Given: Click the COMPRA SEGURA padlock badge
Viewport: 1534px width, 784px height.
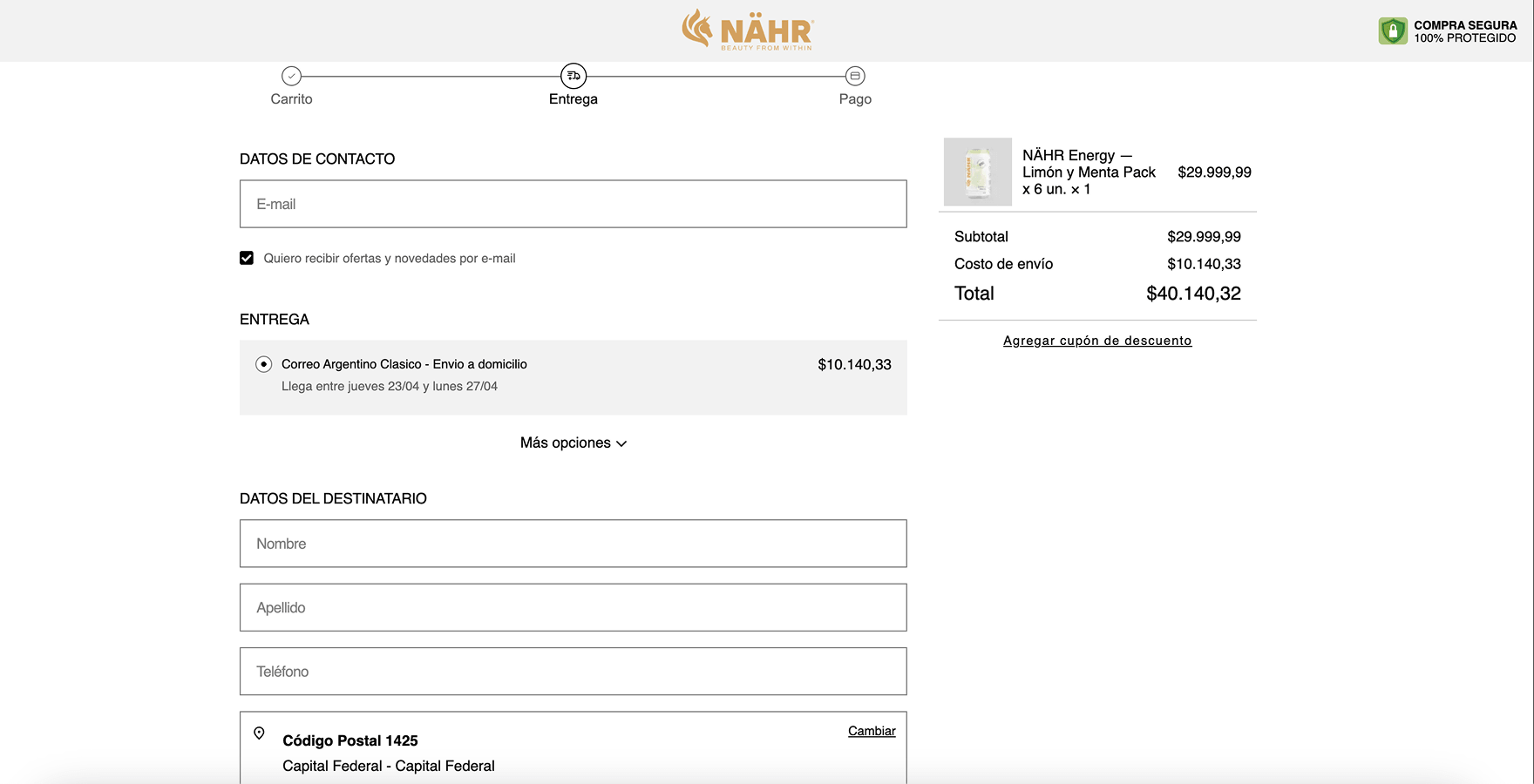Looking at the screenshot, I should pos(1393,30).
